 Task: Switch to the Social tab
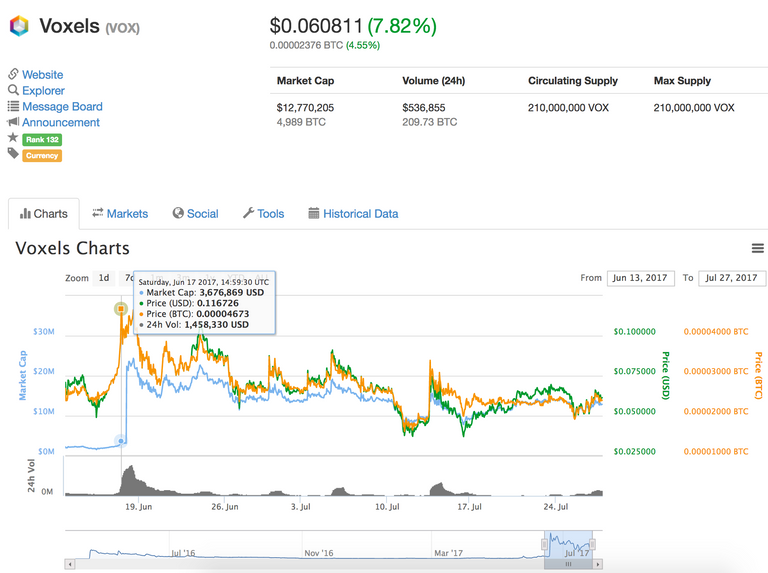pos(195,214)
